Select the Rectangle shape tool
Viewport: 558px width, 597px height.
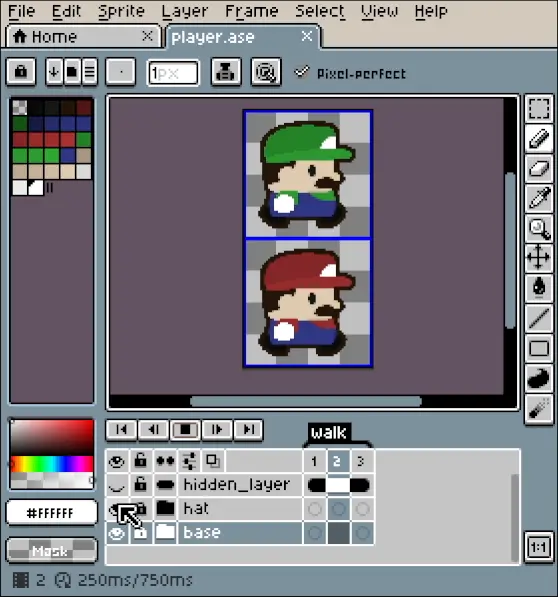[539, 347]
